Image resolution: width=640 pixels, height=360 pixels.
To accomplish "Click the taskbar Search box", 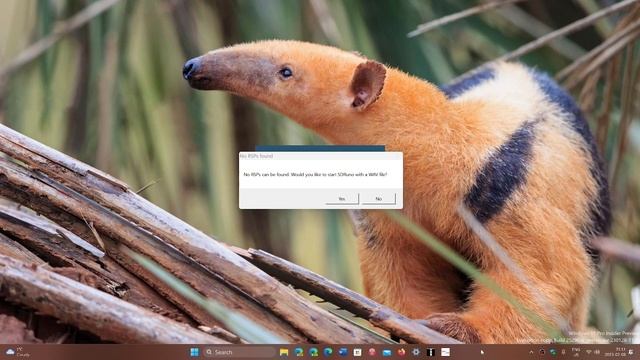I will pos(239,352).
